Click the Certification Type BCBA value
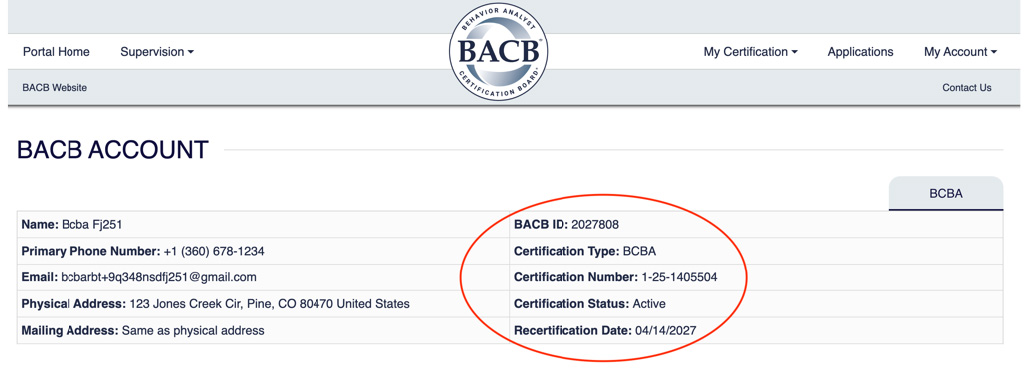The width and height of the screenshot is (1028, 369). coord(639,251)
